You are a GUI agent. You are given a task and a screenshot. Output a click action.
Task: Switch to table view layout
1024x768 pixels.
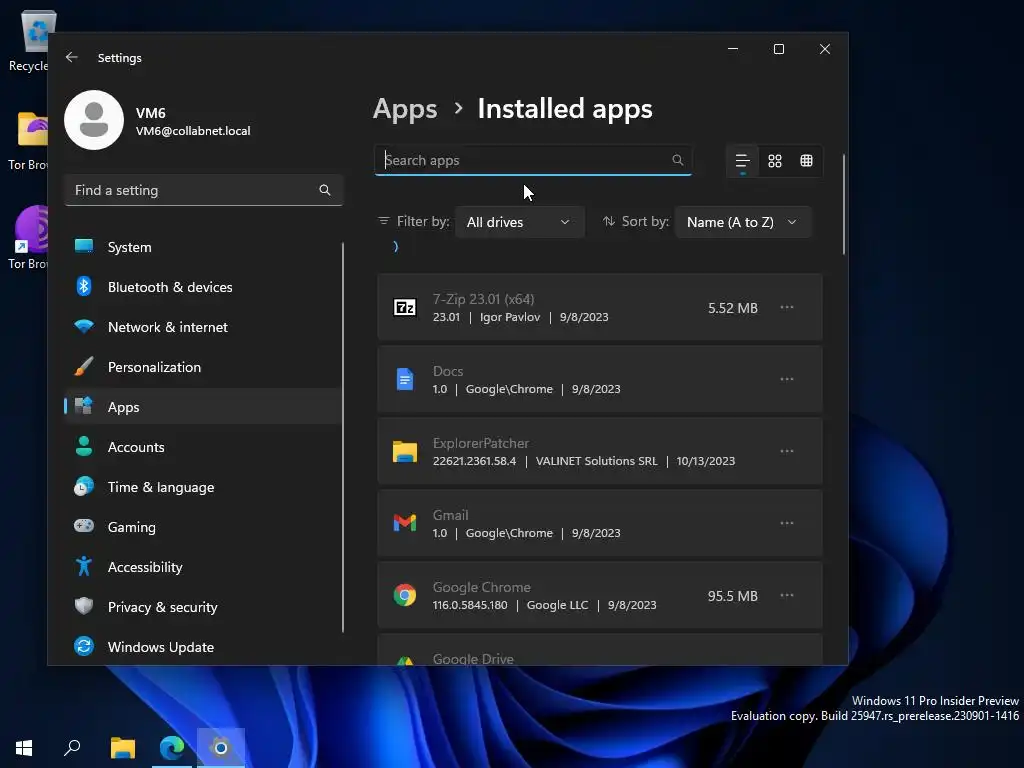807,161
